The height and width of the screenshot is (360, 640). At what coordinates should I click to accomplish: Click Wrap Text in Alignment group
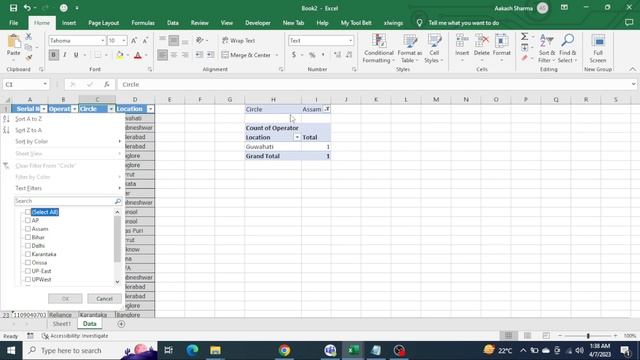click(x=239, y=40)
